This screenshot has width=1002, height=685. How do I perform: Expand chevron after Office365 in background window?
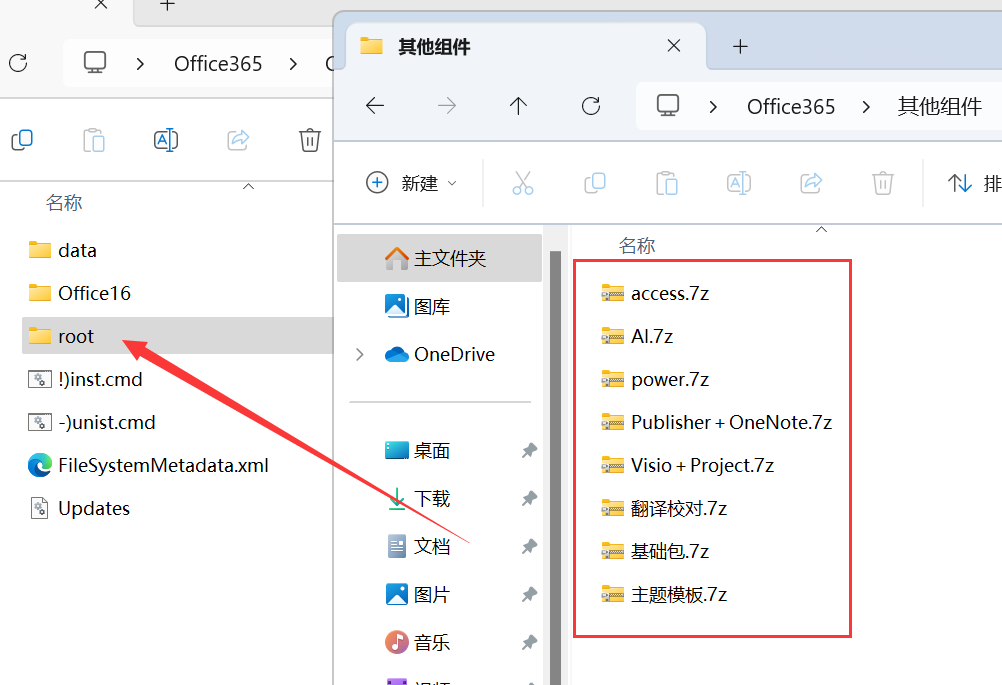pyautogui.click(x=293, y=64)
